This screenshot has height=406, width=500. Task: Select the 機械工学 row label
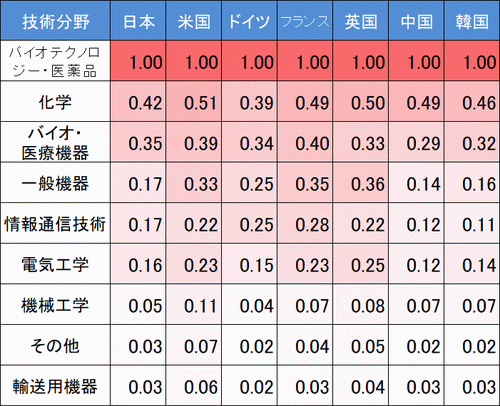55,305
